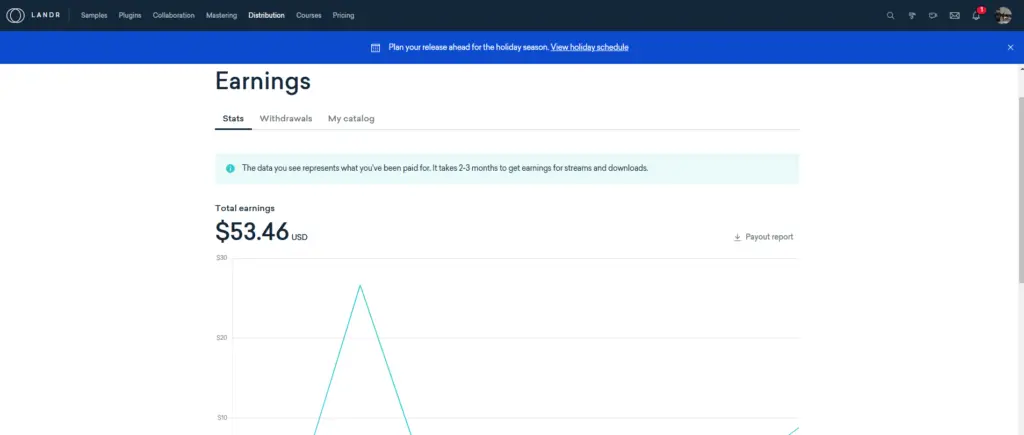Click the Payout report download icon
Screen dimensions: 1024x435
pyautogui.click(x=737, y=237)
